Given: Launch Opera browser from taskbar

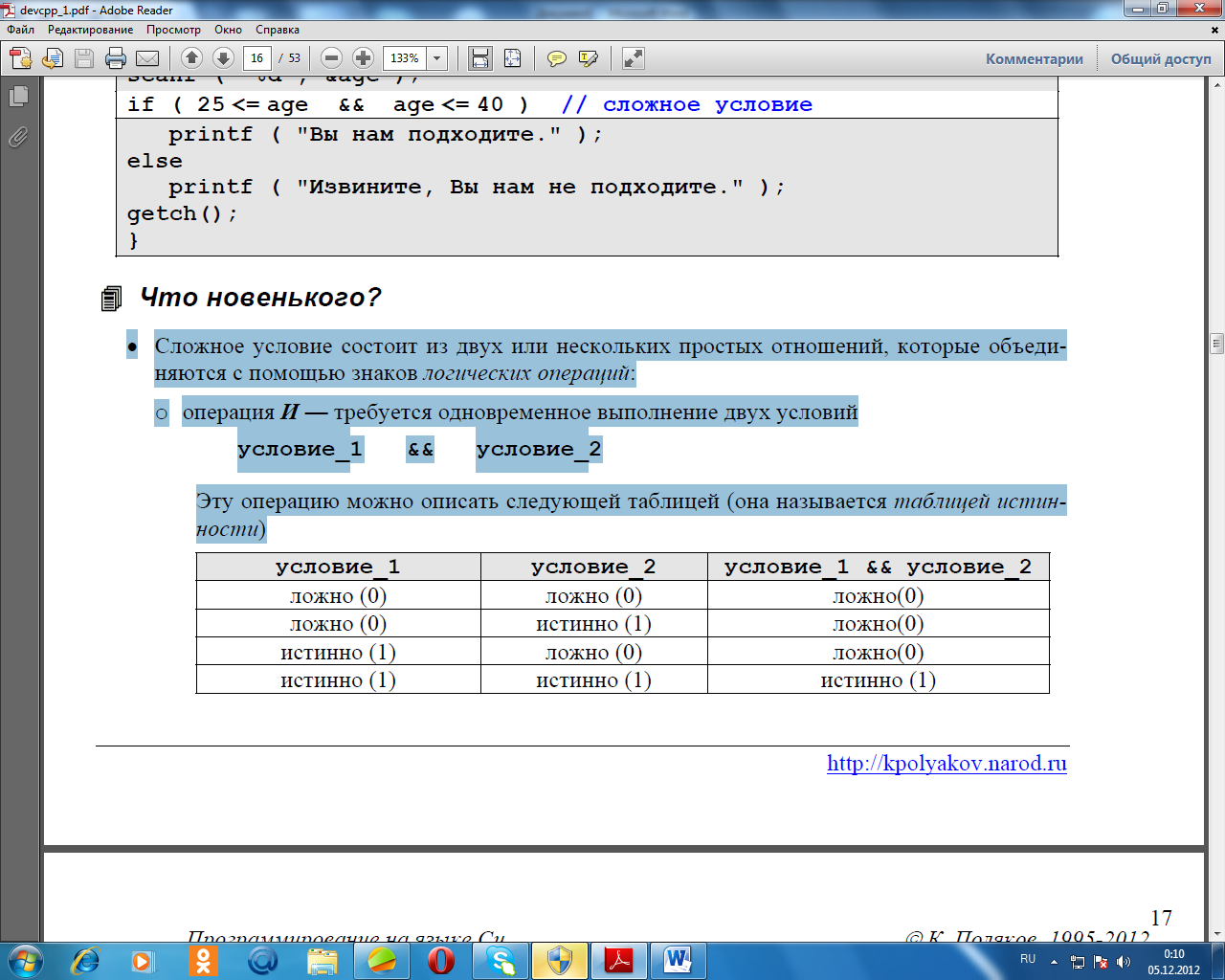Looking at the screenshot, I should (441, 960).
